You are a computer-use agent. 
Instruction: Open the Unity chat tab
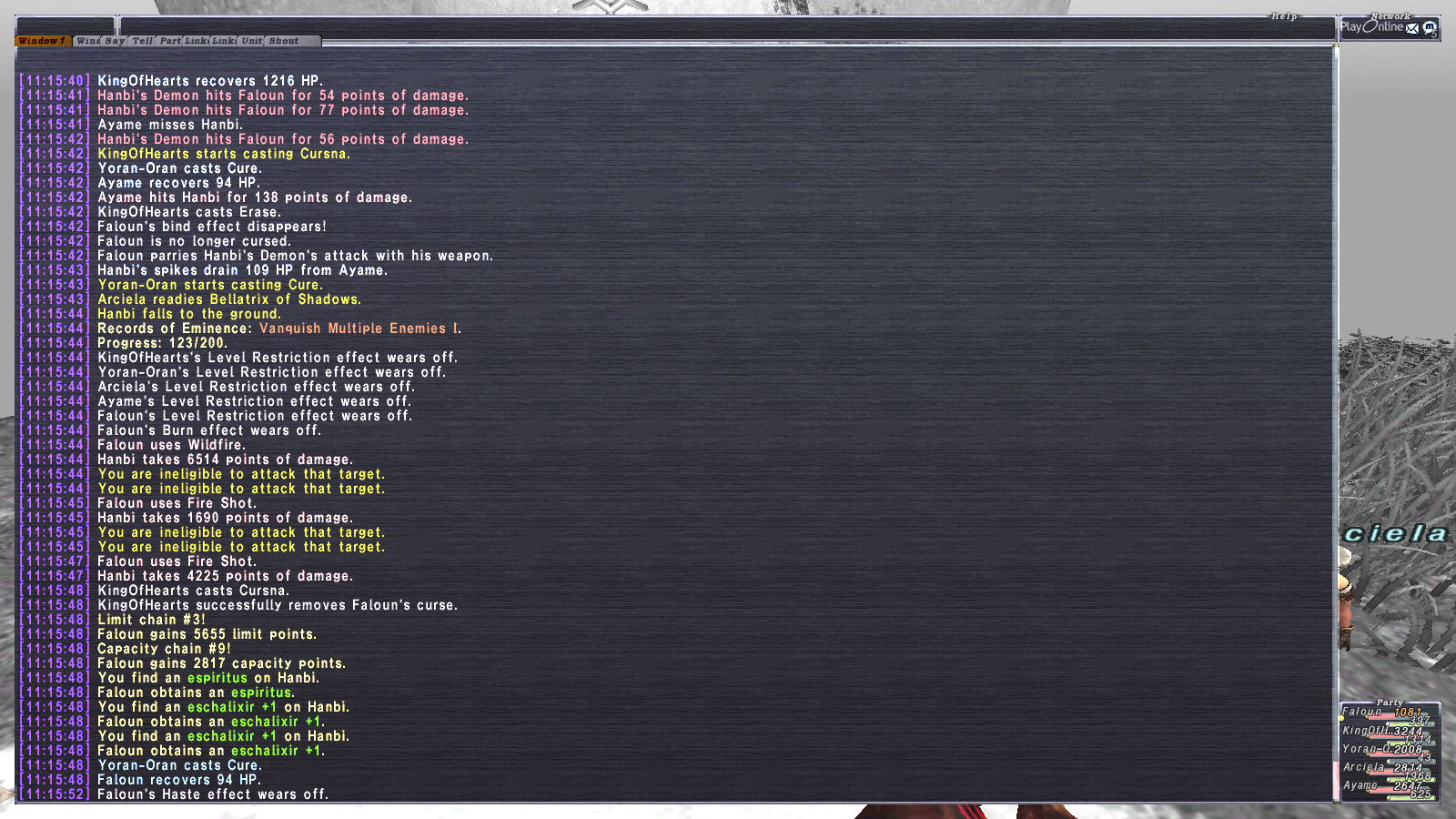coord(251,41)
